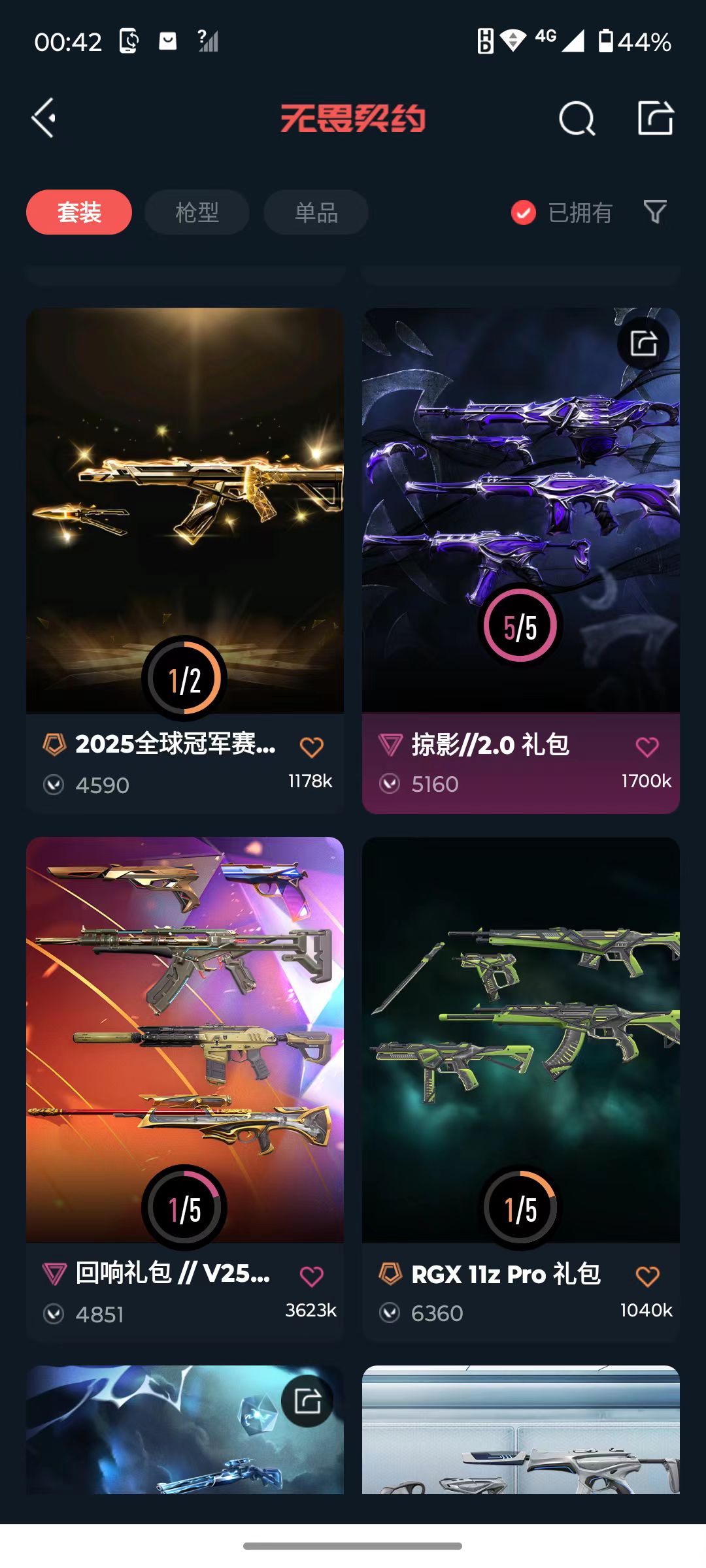
Task: Open the search magnifier icon
Action: (x=577, y=118)
